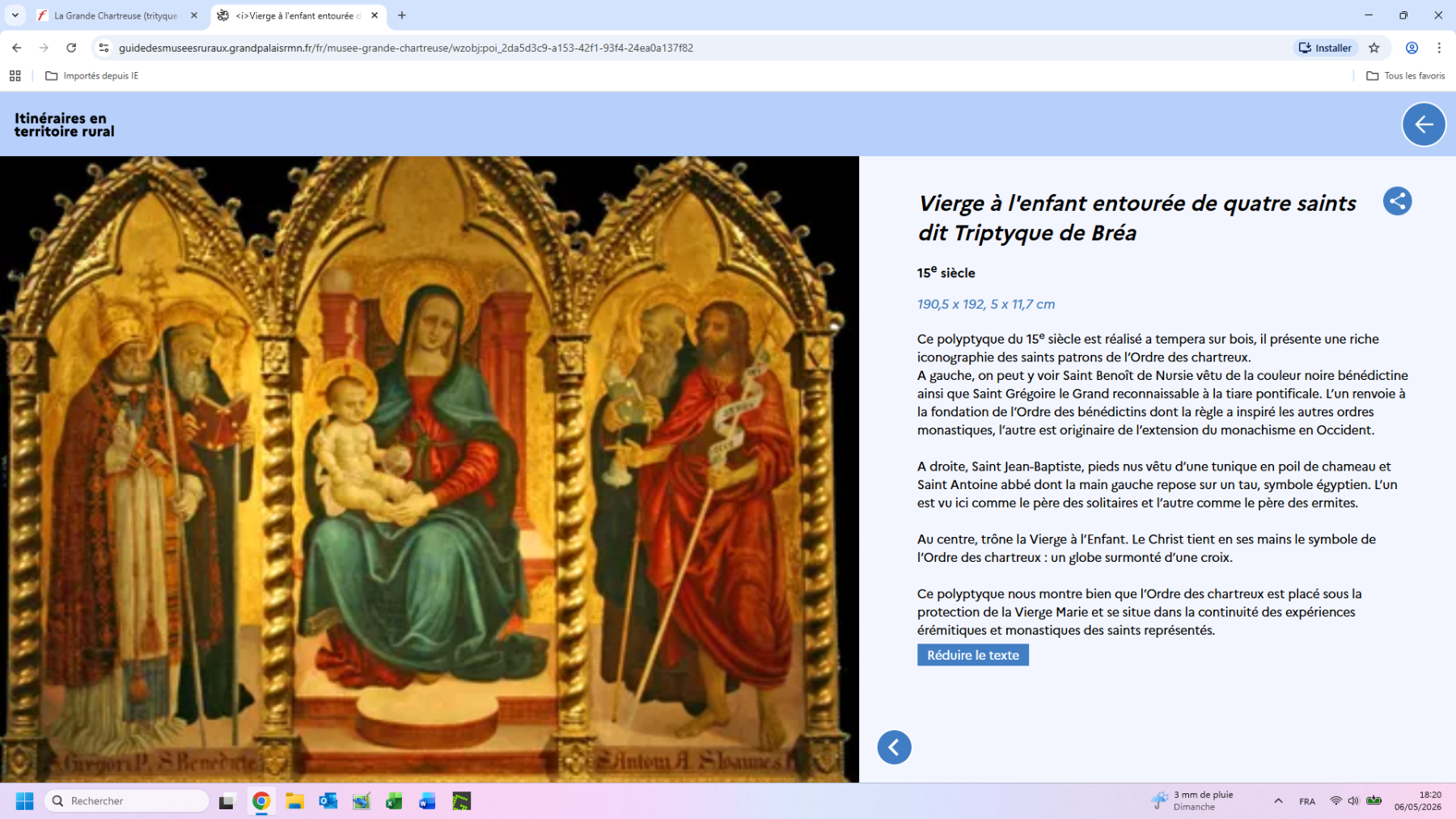Show the previous artwork with the round chevron button
This screenshot has width=1456, height=819.
[894, 747]
